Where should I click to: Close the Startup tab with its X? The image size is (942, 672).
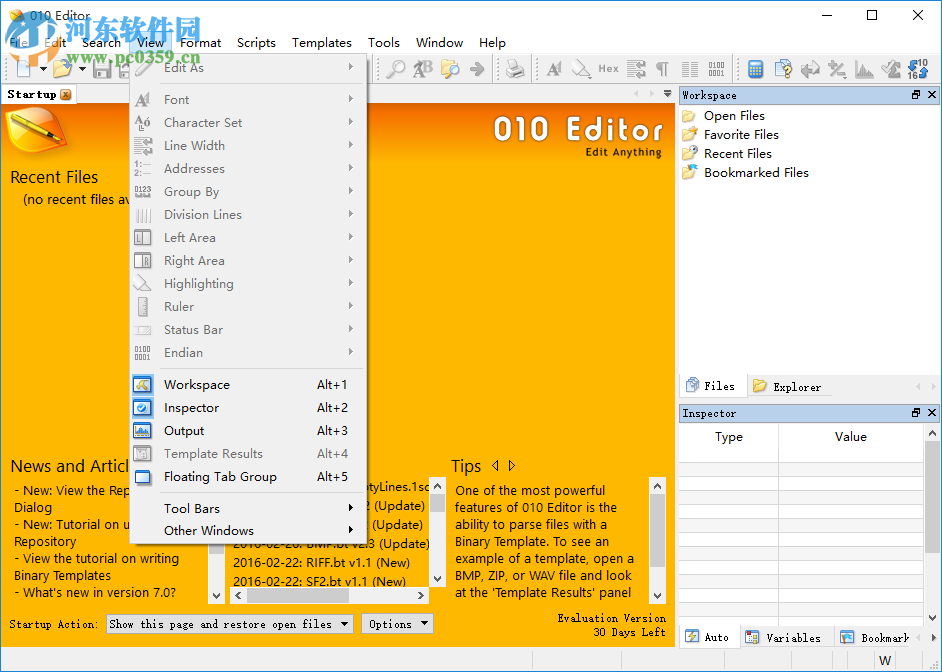(66, 95)
